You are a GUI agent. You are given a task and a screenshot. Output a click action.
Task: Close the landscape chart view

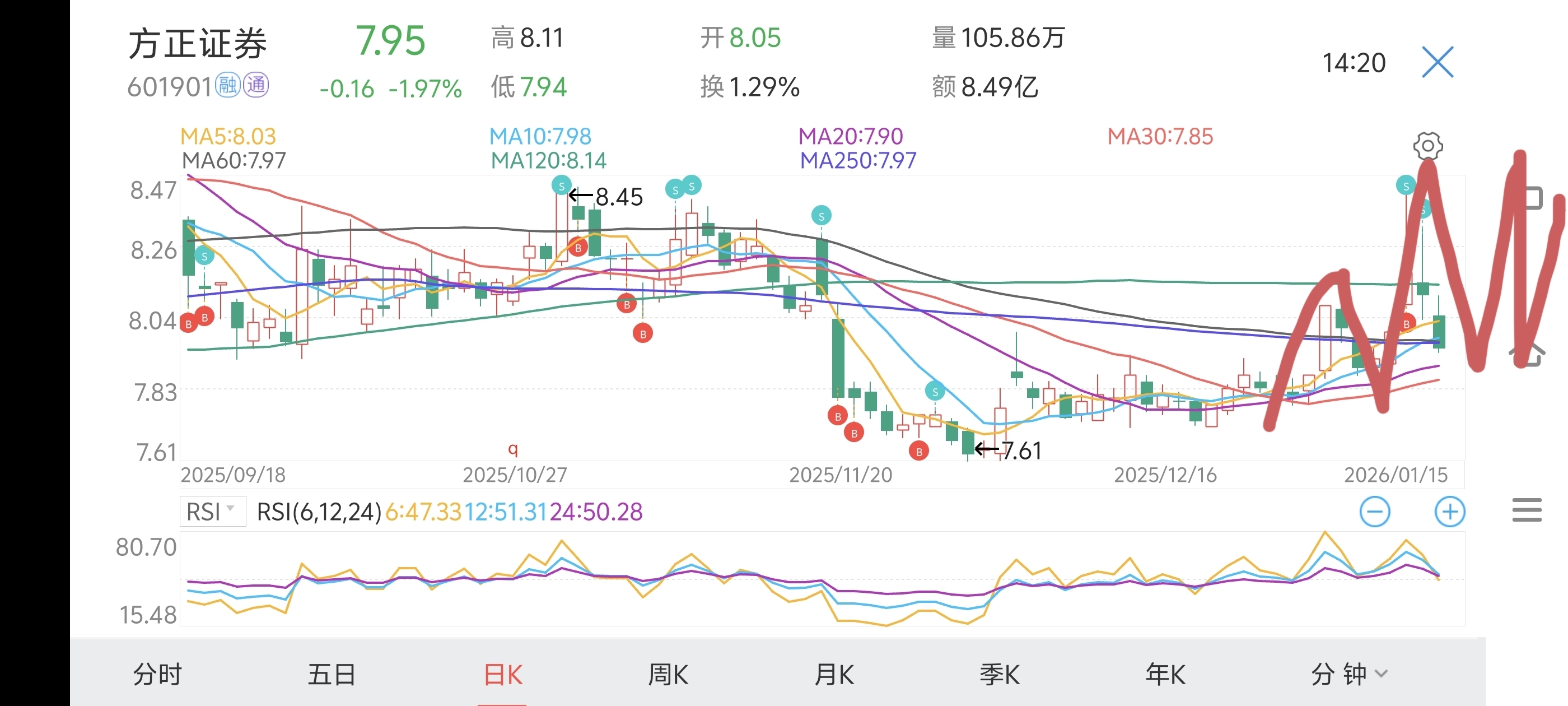[1437, 62]
